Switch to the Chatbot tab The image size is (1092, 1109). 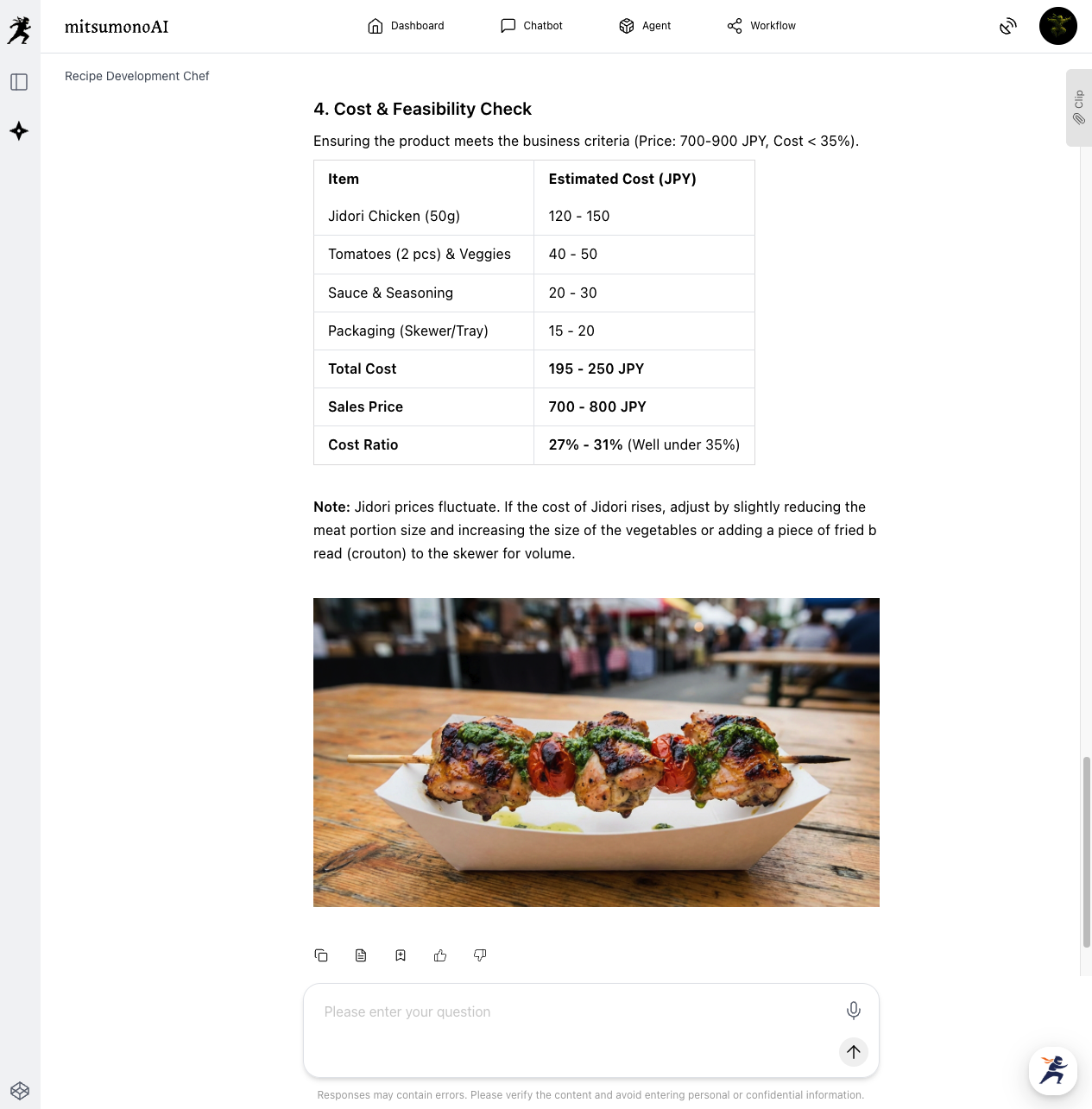pos(532,26)
